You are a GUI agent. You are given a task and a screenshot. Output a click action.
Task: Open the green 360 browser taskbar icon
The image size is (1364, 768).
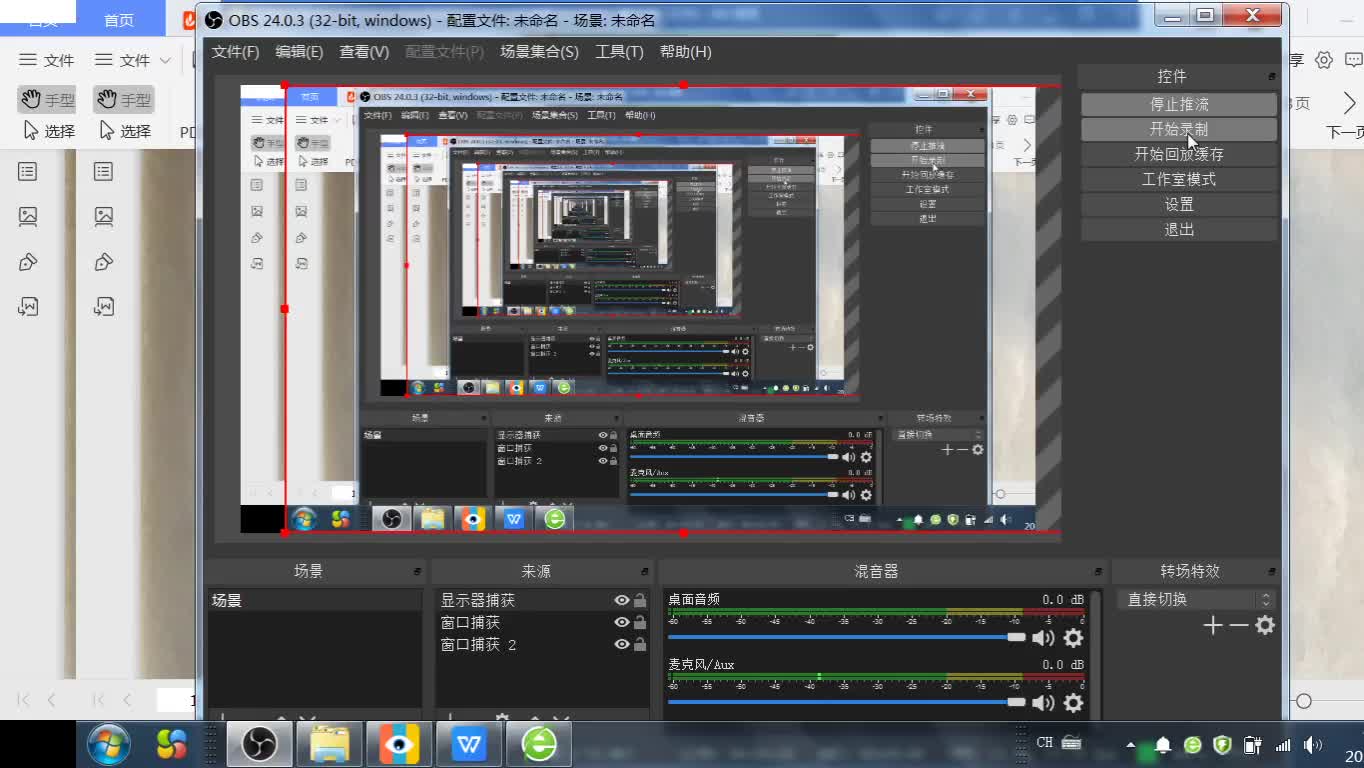tap(540, 745)
